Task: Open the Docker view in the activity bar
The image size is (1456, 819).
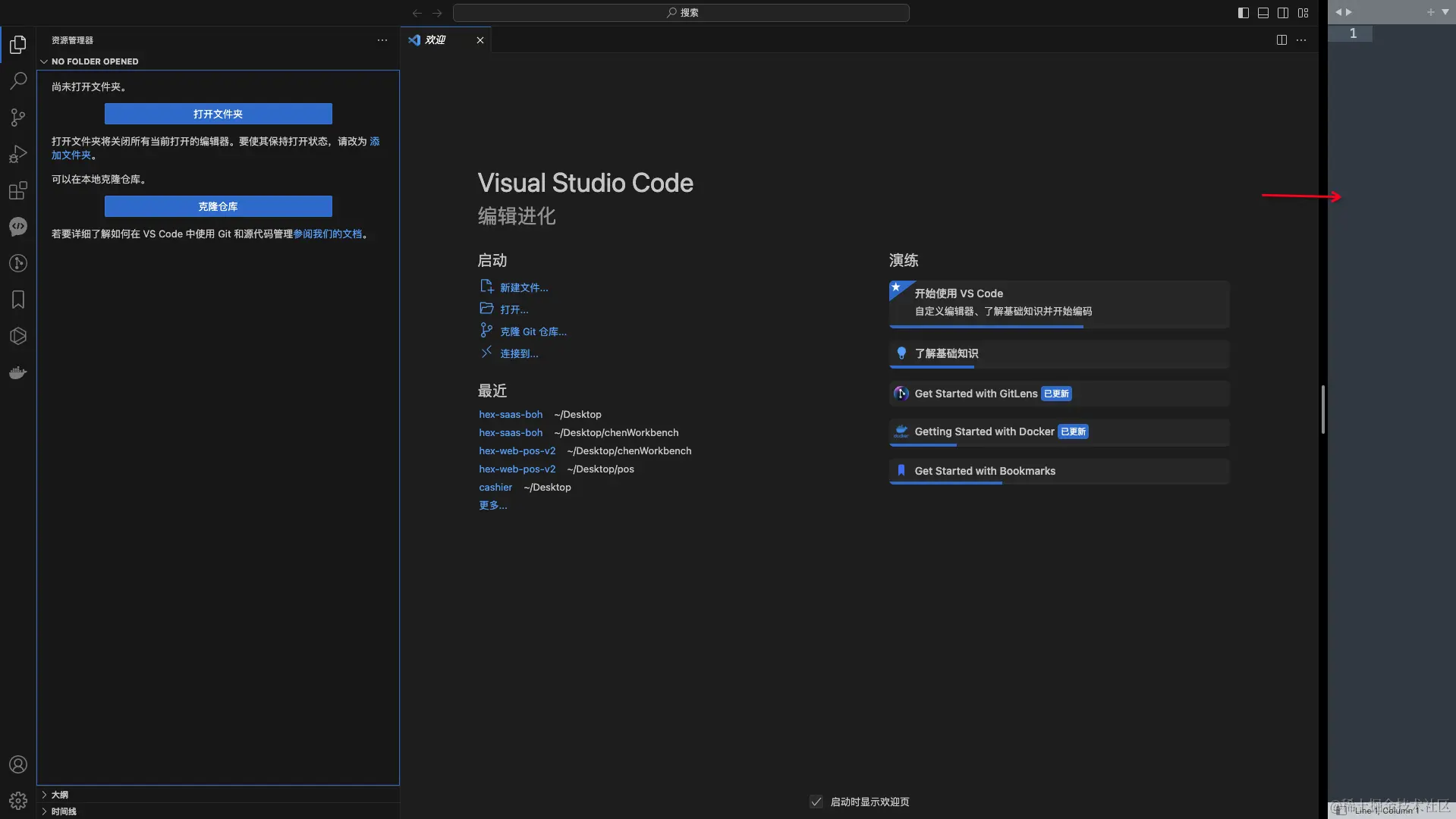Action: point(18,372)
